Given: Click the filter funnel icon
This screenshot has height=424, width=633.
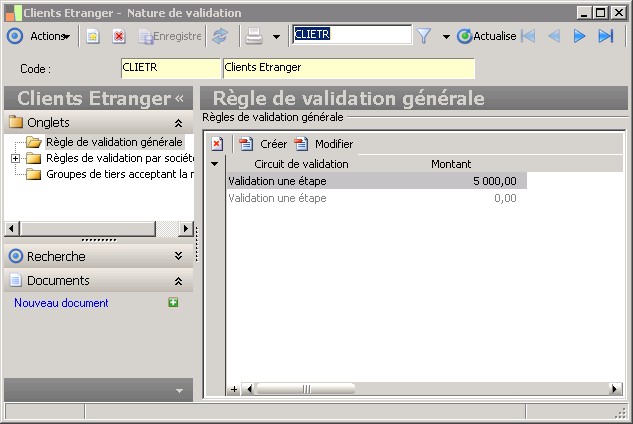Looking at the screenshot, I should coord(424,36).
